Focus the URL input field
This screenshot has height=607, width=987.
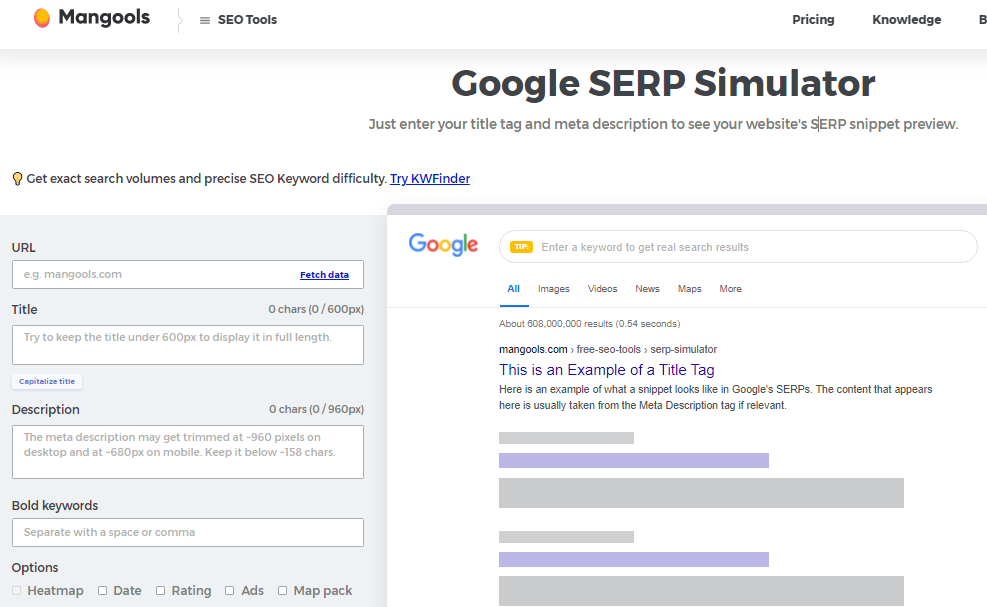coord(188,275)
